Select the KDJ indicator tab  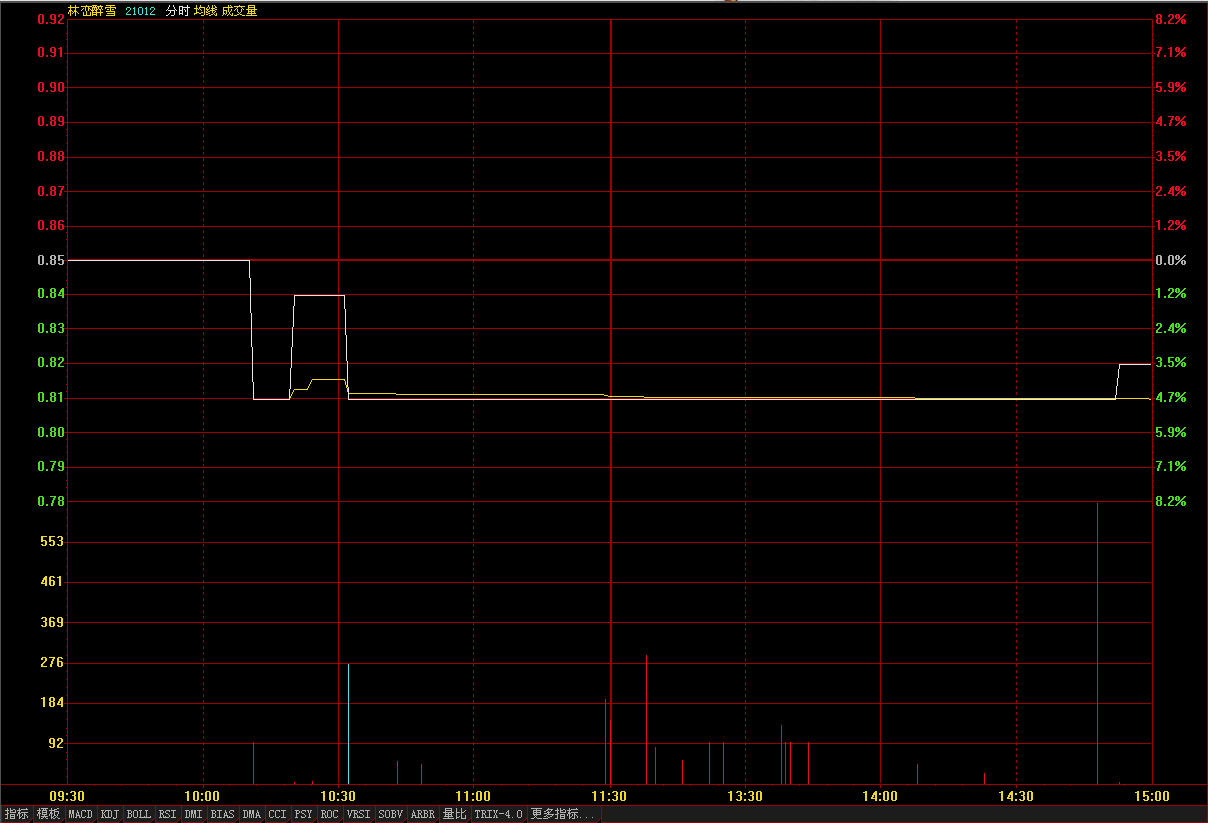click(110, 814)
